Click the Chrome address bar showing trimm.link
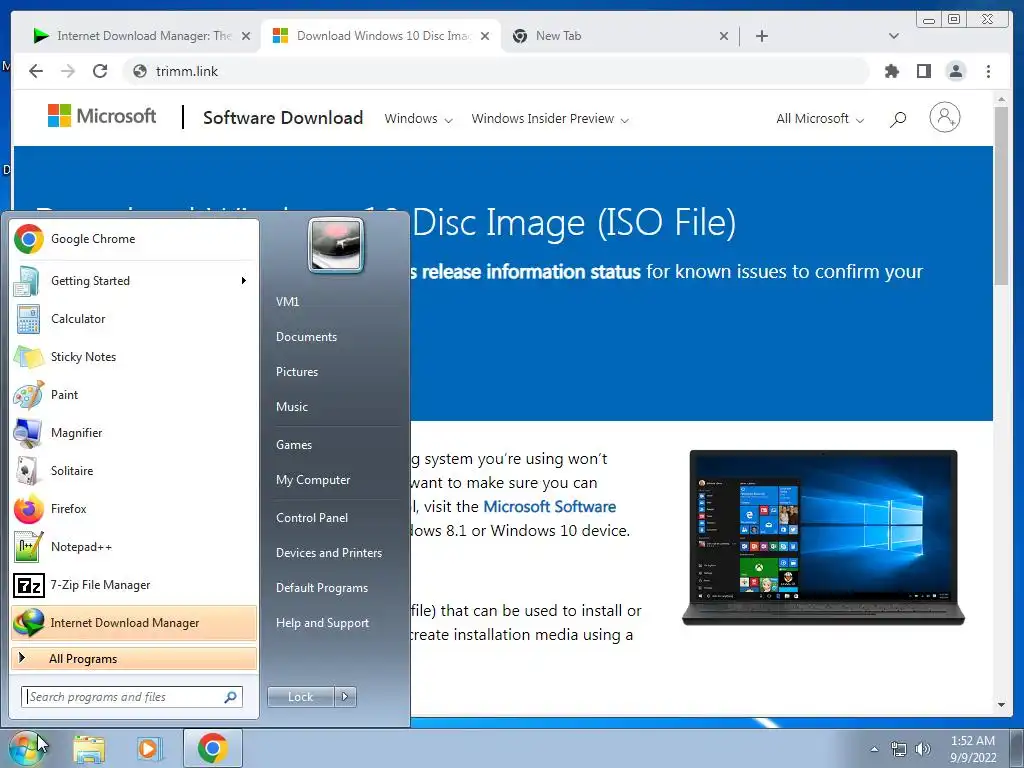The height and width of the screenshot is (768, 1024). pos(496,71)
